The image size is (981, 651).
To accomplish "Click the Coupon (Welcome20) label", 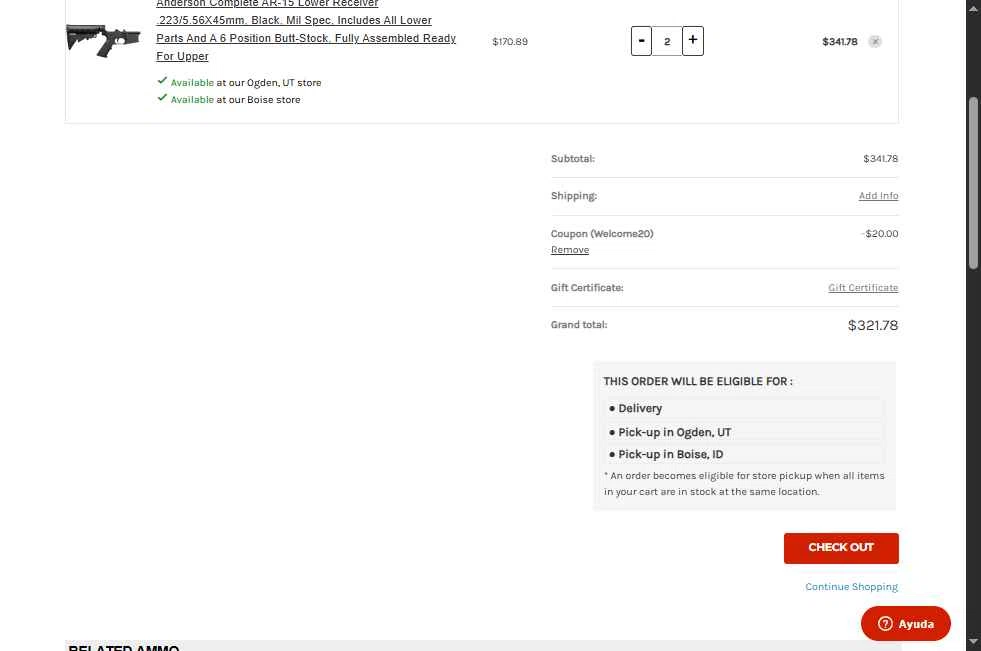I will click(602, 234).
